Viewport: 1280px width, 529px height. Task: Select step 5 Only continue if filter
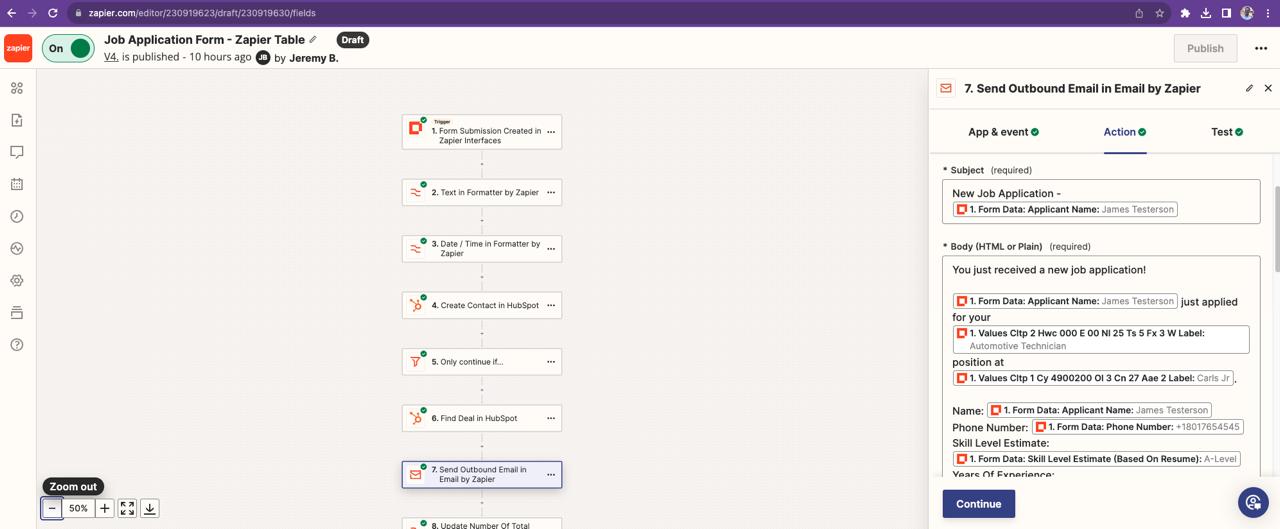click(x=482, y=362)
